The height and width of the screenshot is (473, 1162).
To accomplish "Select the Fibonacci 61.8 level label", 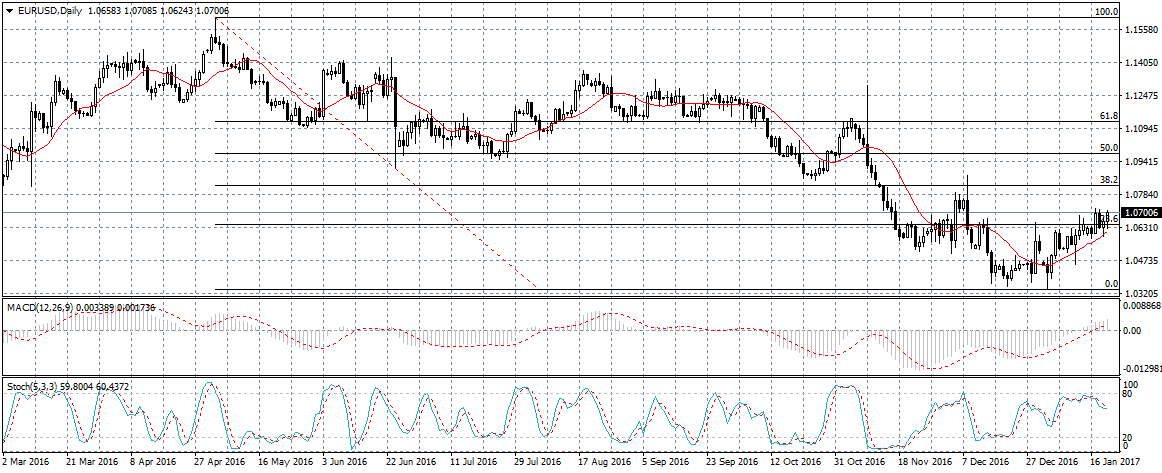I will [1107, 116].
